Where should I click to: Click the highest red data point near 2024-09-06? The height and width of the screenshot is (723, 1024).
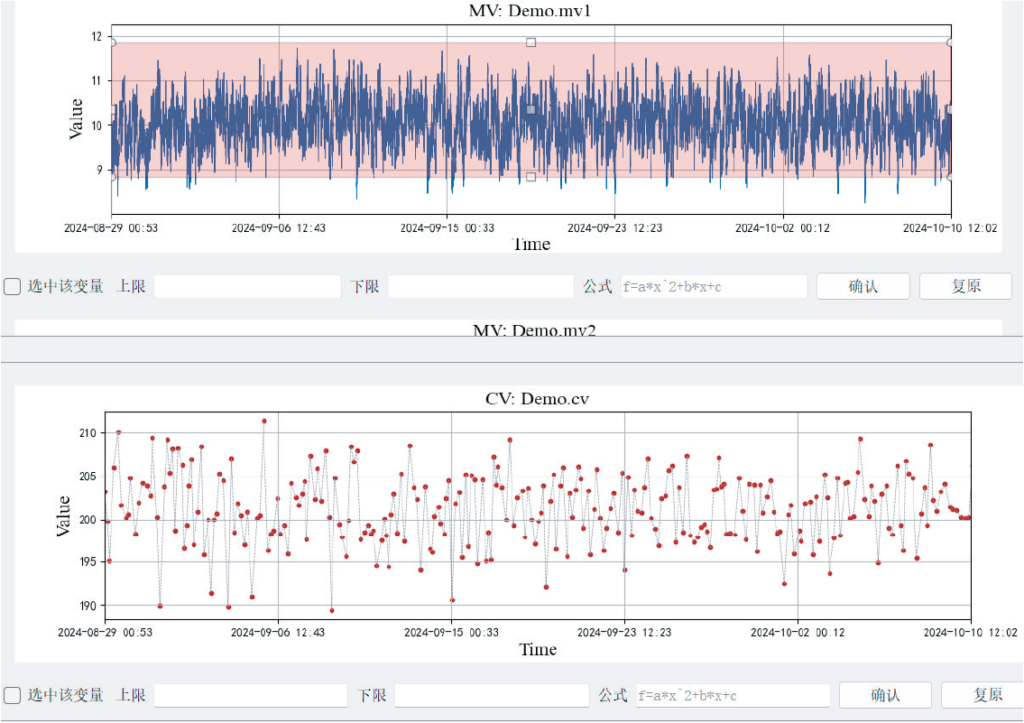click(264, 421)
